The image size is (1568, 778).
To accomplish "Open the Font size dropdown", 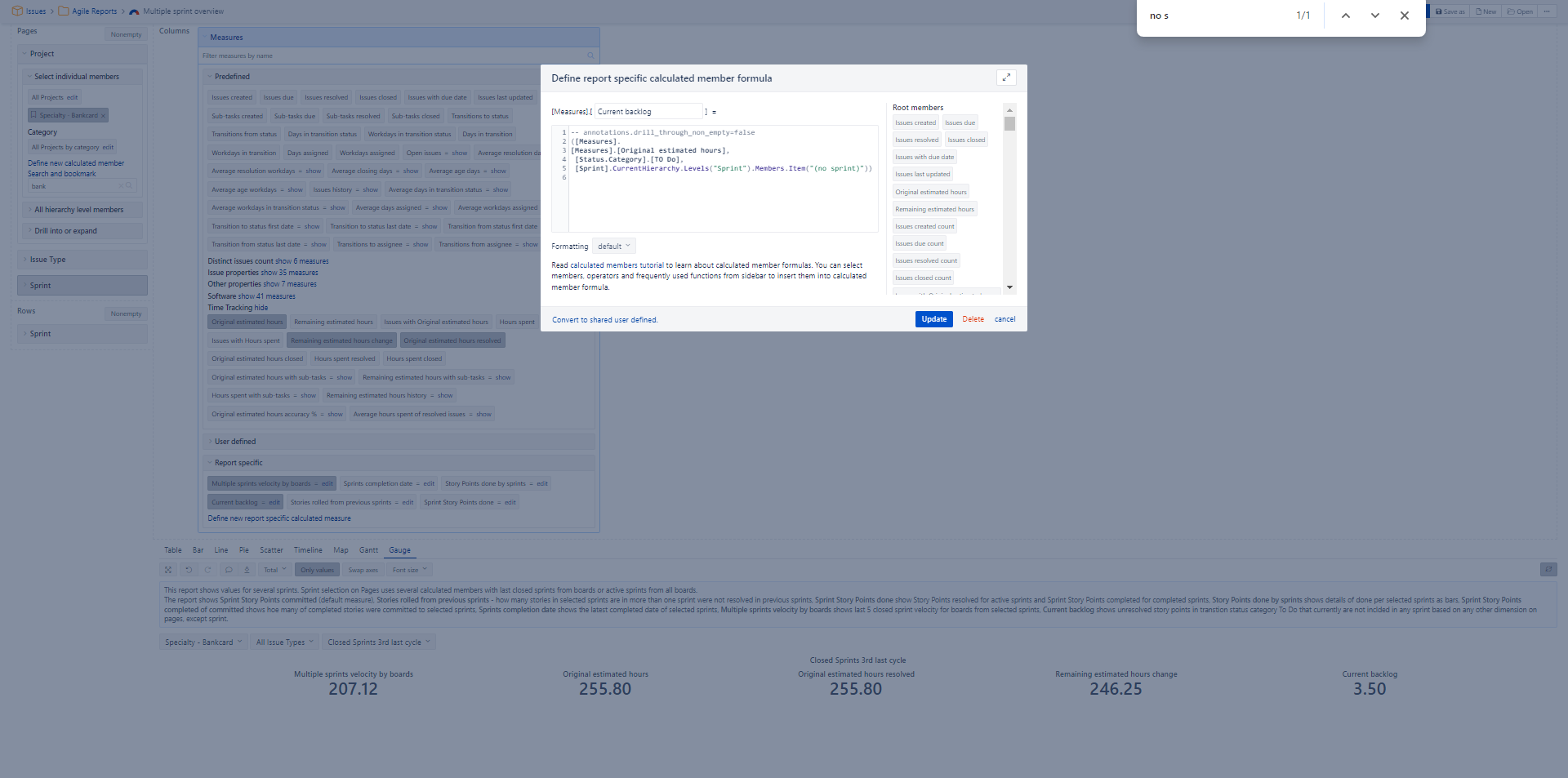I will coord(409,570).
